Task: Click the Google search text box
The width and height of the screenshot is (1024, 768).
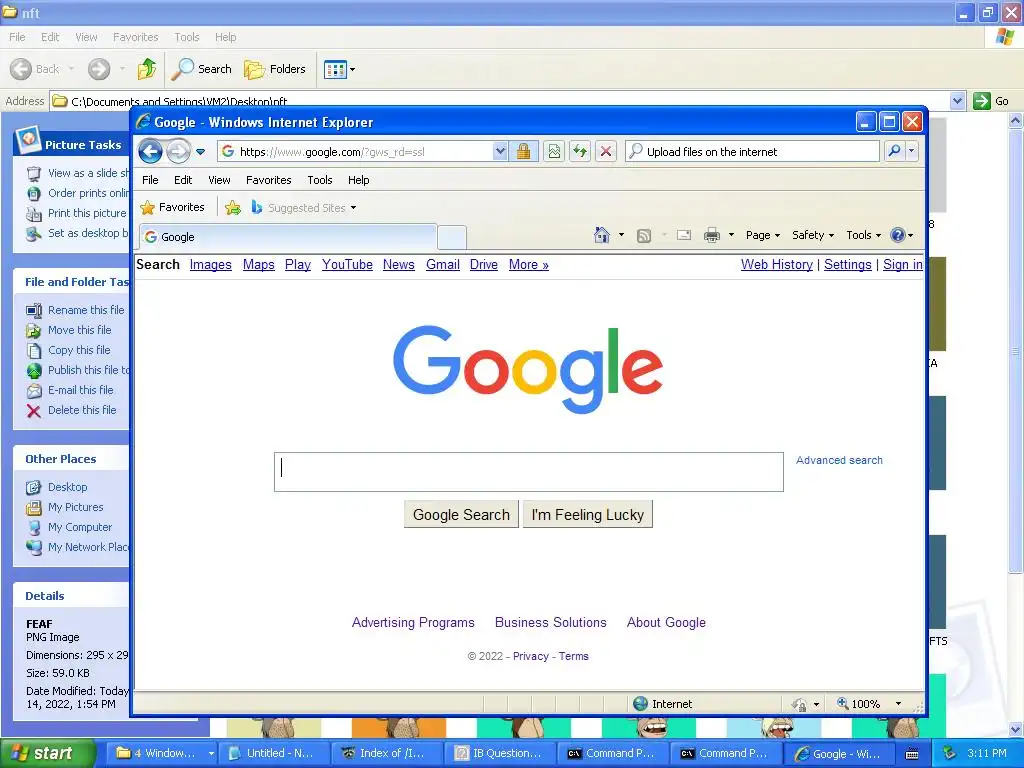Action: (528, 472)
